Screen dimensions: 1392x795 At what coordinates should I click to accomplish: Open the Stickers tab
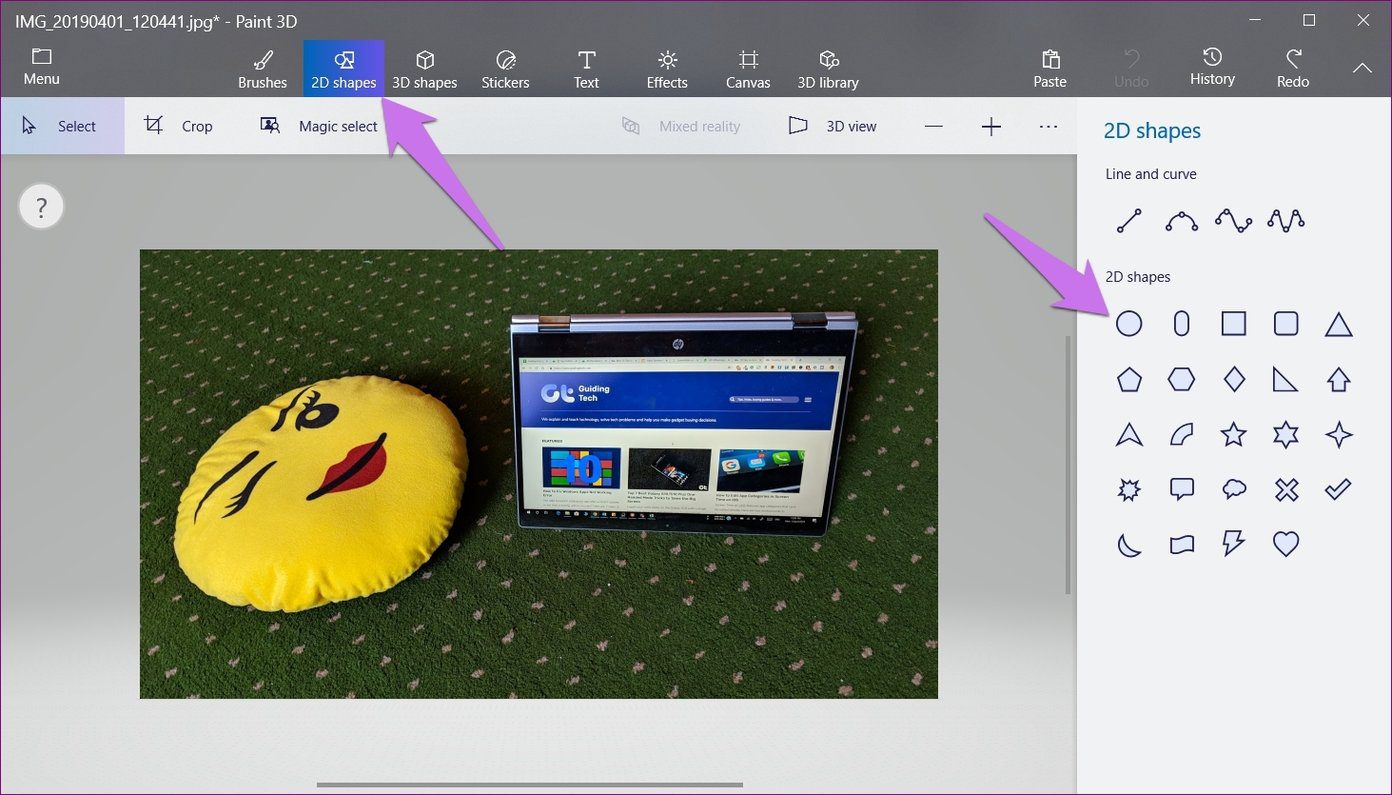click(x=505, y=69)
